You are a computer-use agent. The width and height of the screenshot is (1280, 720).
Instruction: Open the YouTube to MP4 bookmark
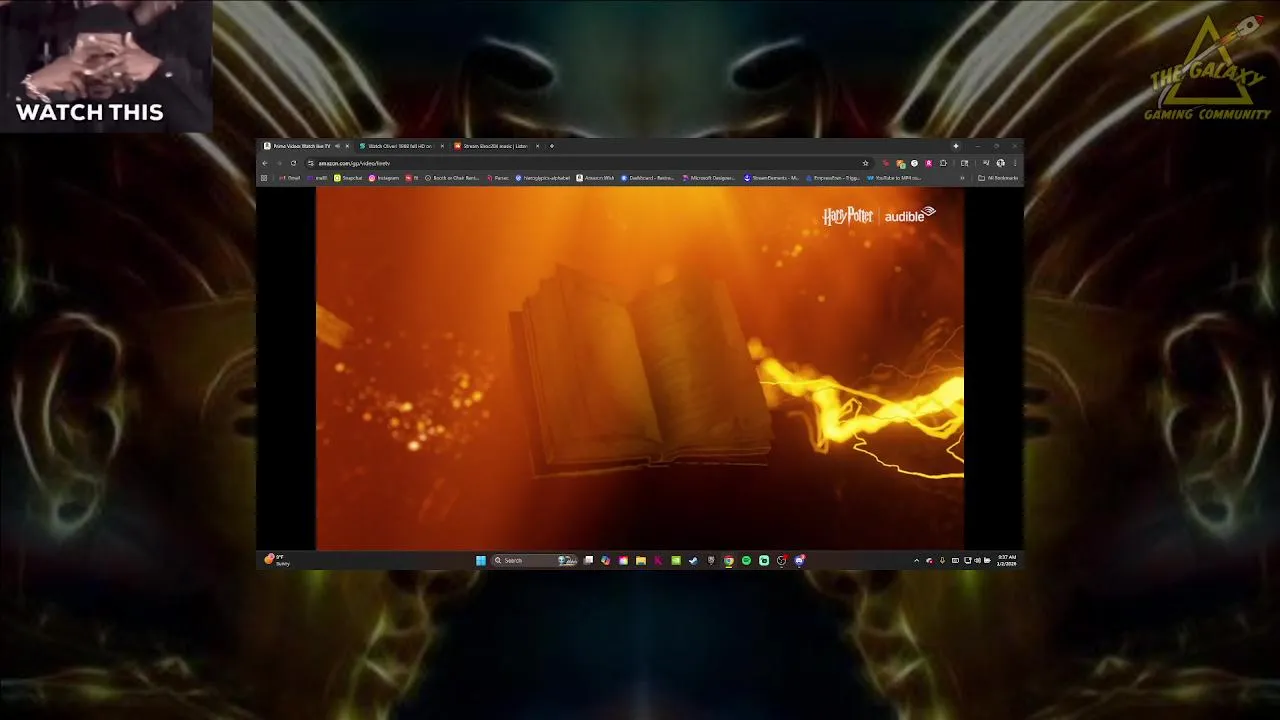point(893,178)
